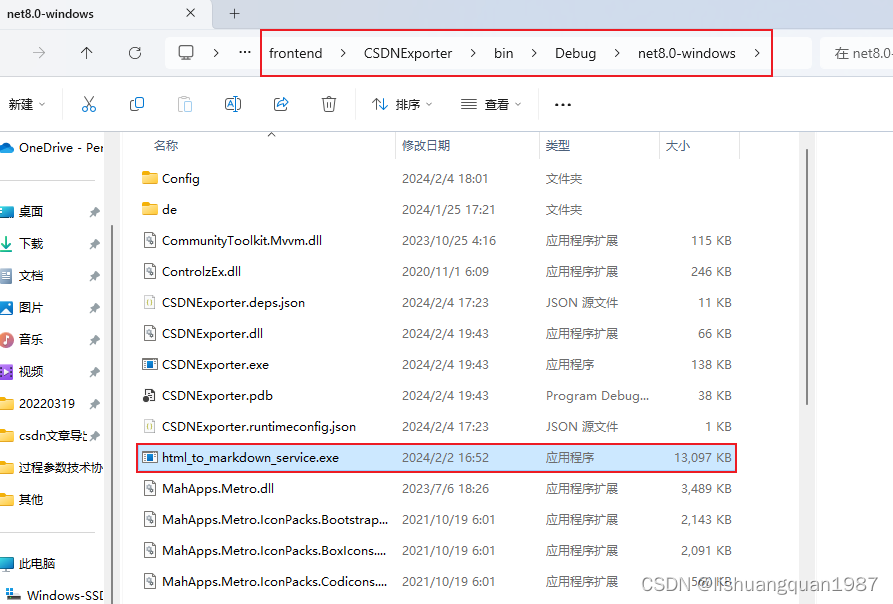
Task: Click the Debug breadcrumb segment
Action: (x=575, y=53)
